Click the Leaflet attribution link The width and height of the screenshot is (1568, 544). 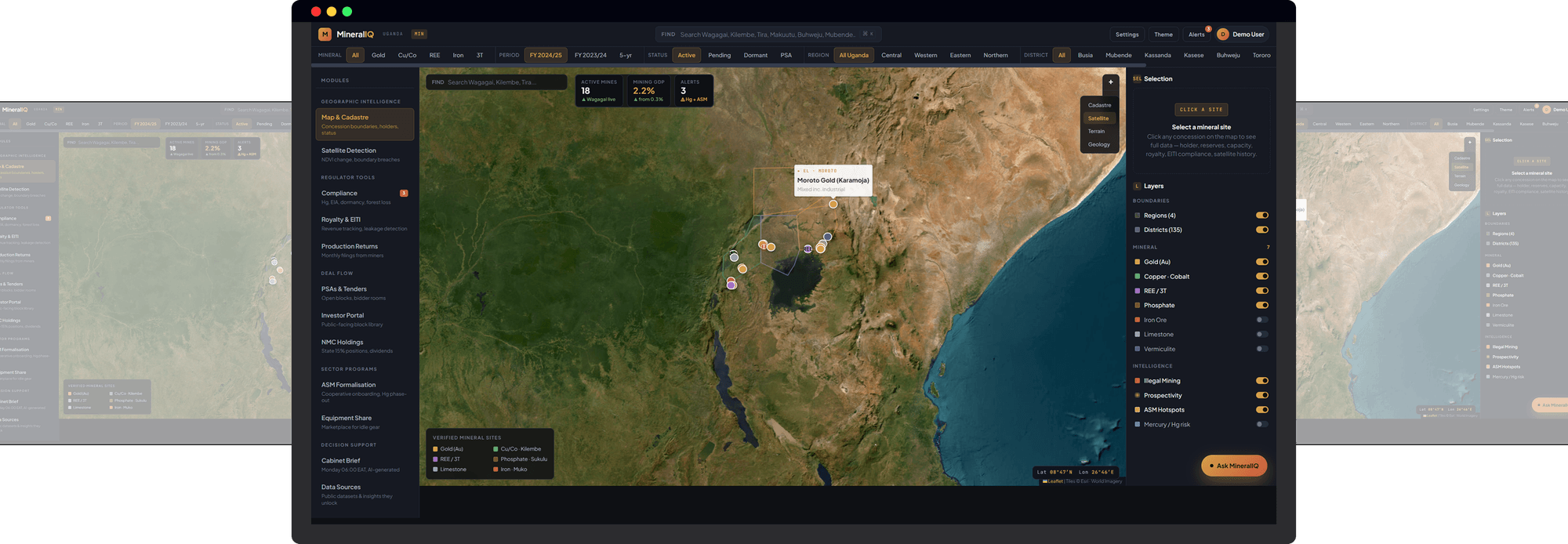pos(1055,481)
